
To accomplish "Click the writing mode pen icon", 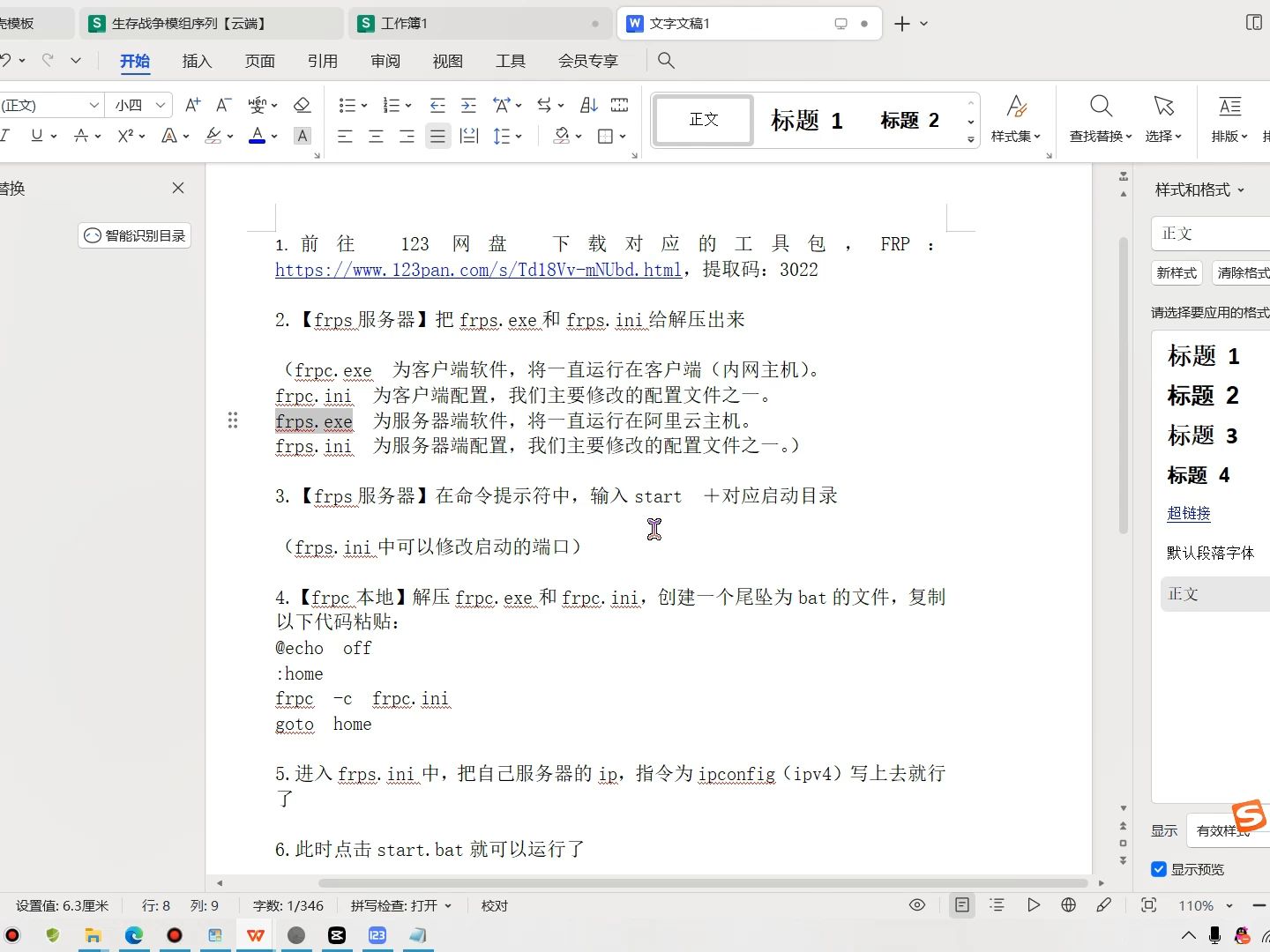I will [1103, 905].
